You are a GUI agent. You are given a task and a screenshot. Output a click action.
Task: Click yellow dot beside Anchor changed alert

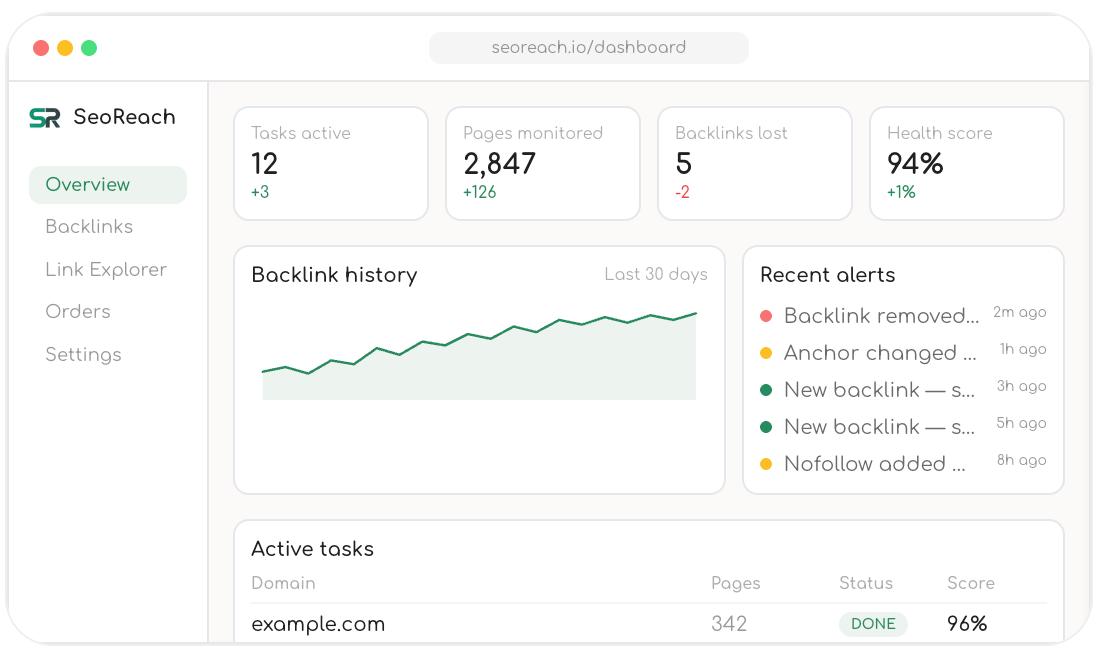(766, 354)
